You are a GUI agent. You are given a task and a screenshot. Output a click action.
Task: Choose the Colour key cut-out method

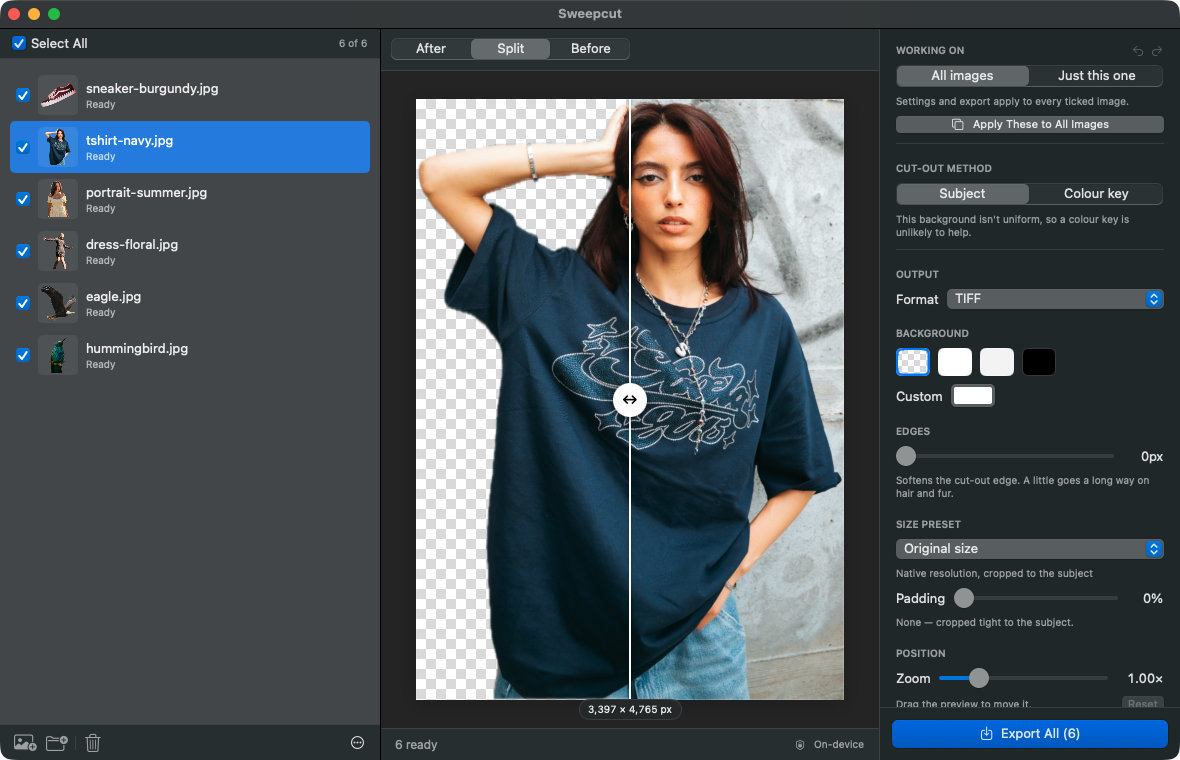1096,194
